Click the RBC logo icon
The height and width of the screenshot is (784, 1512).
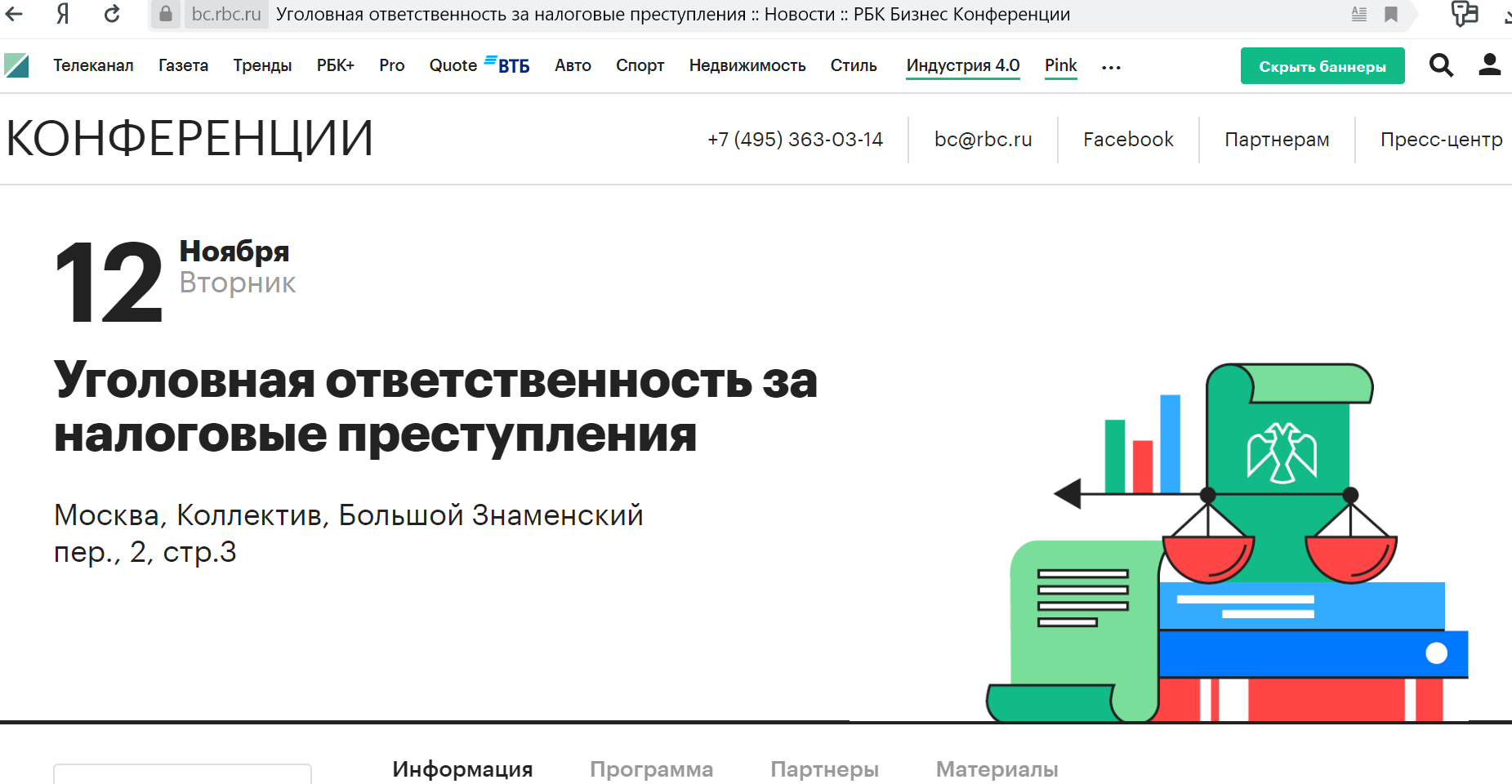[x=18, y=65]
